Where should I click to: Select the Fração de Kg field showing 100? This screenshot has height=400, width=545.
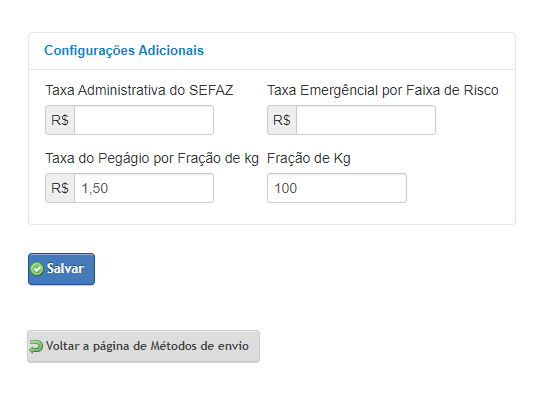(x=337, y=188)
